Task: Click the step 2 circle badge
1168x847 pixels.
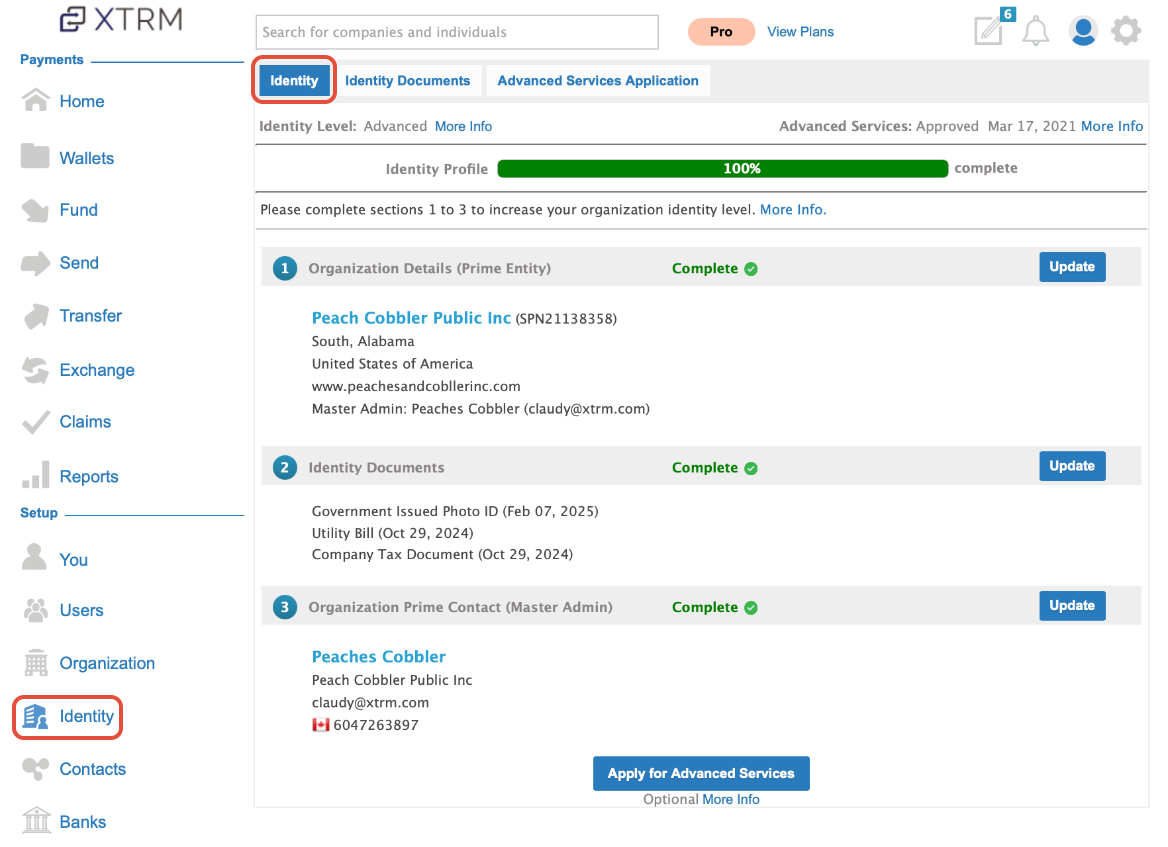Action: point(285,468)
